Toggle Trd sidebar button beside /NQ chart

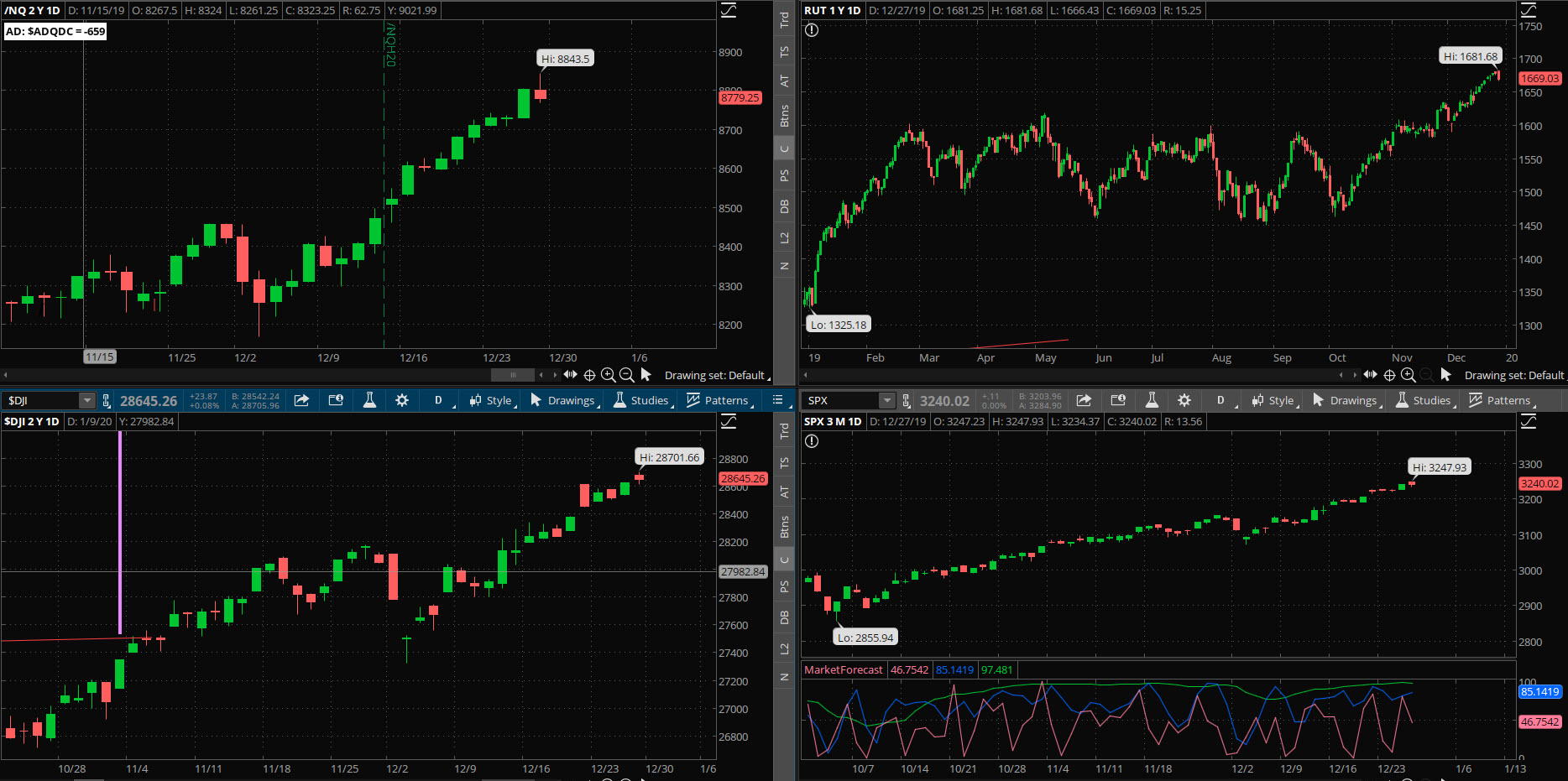pos(784,19)
